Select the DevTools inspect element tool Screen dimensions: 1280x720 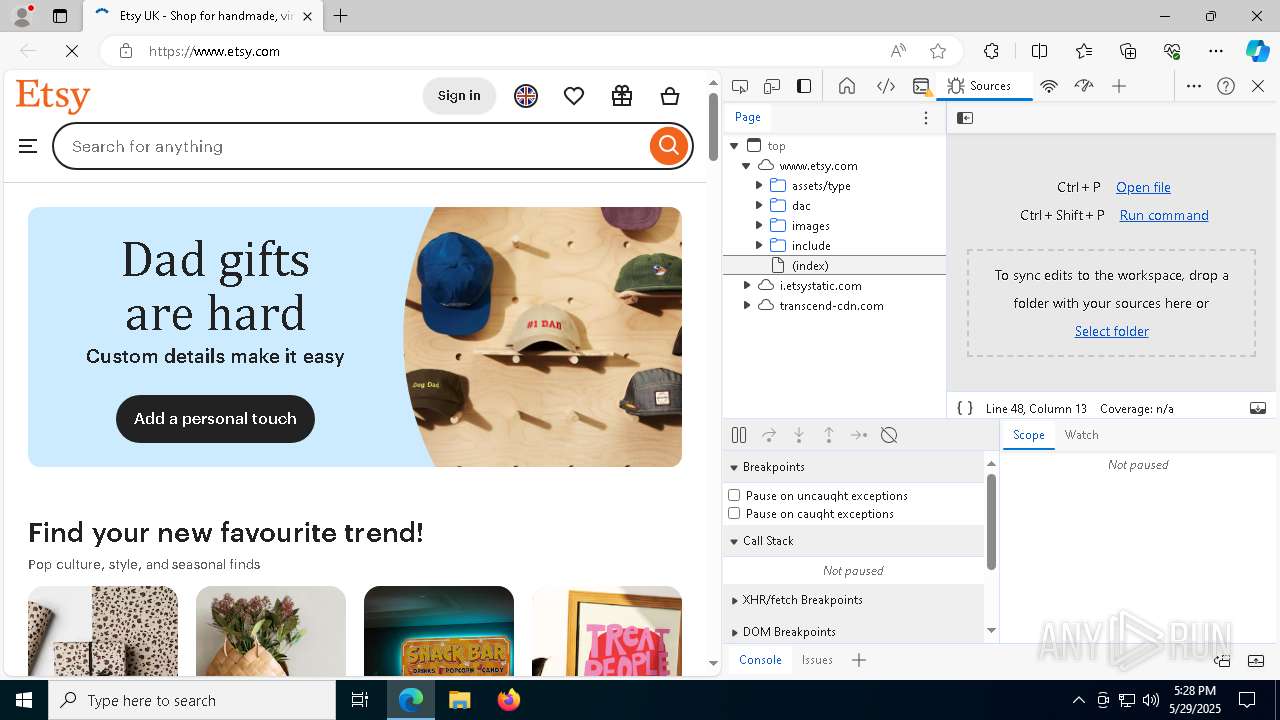pyautogui.click(x=740, y=86)
